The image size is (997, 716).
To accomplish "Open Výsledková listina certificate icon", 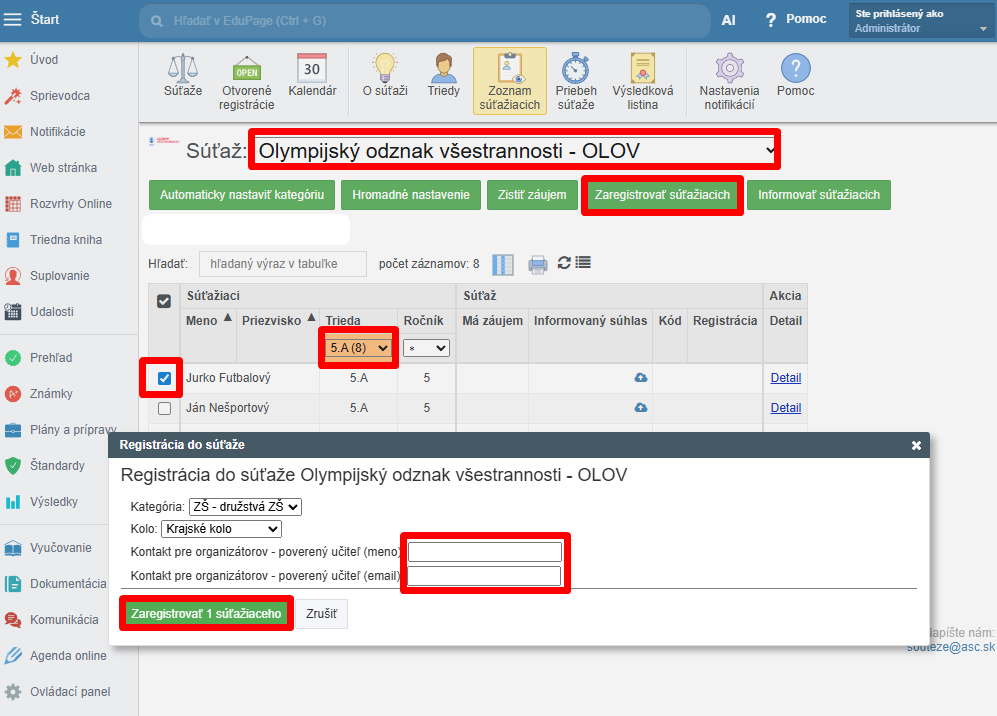I will (x=642, y=68).
